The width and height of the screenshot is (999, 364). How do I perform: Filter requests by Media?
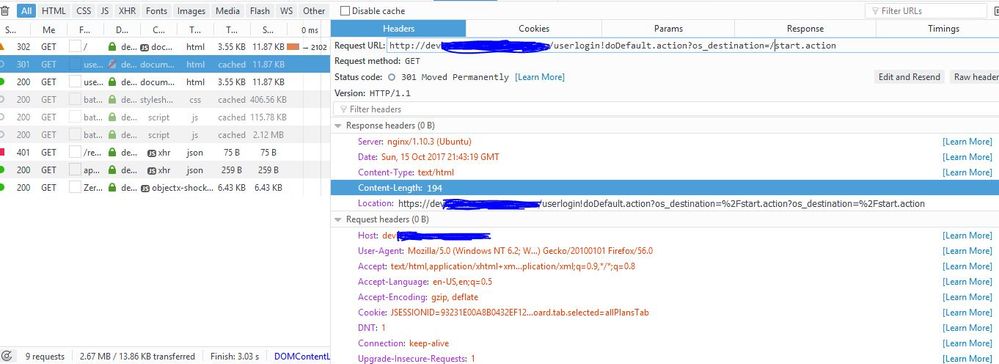click(x=227, y=11)
